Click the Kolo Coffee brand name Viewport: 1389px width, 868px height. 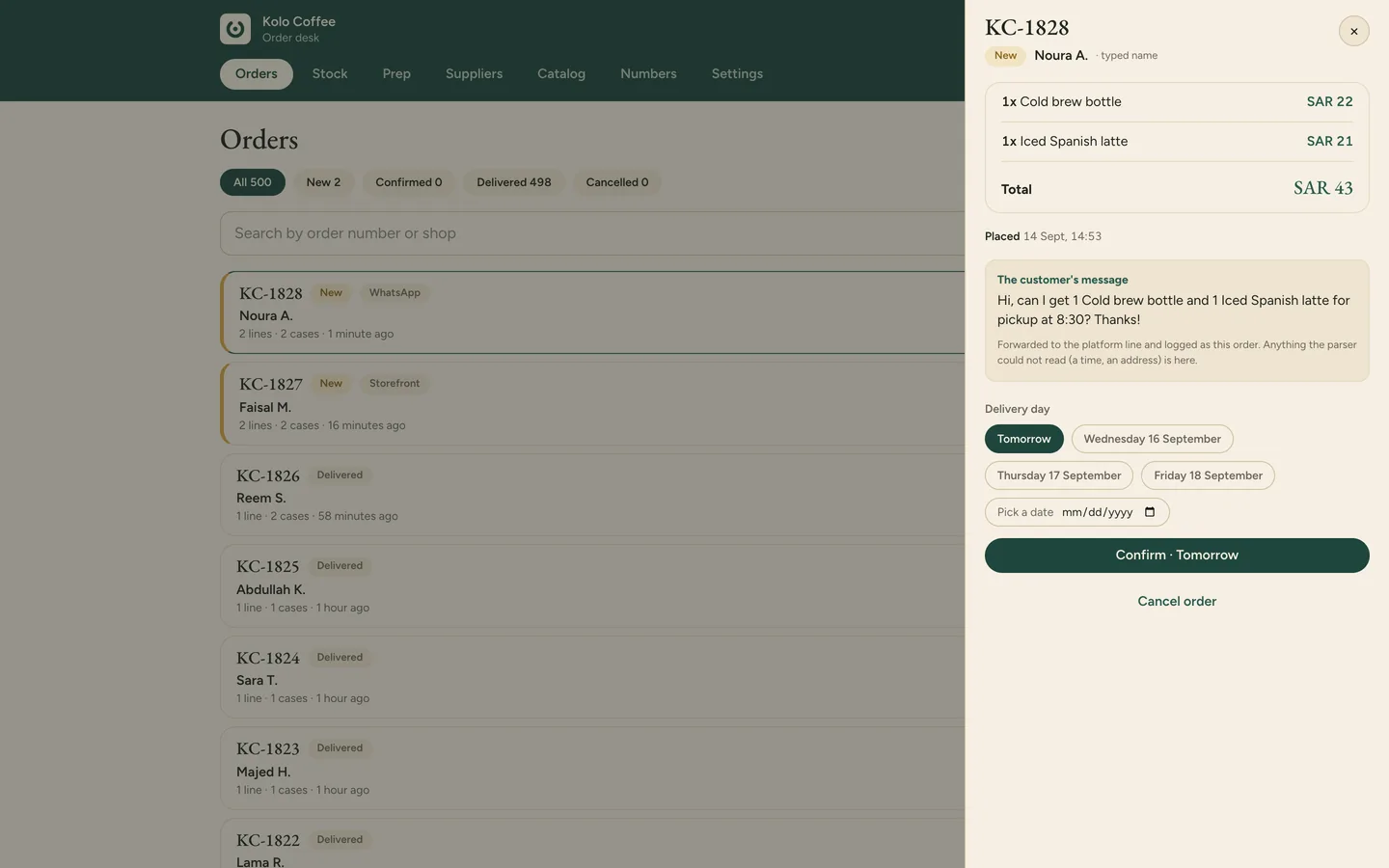[299, 22]
